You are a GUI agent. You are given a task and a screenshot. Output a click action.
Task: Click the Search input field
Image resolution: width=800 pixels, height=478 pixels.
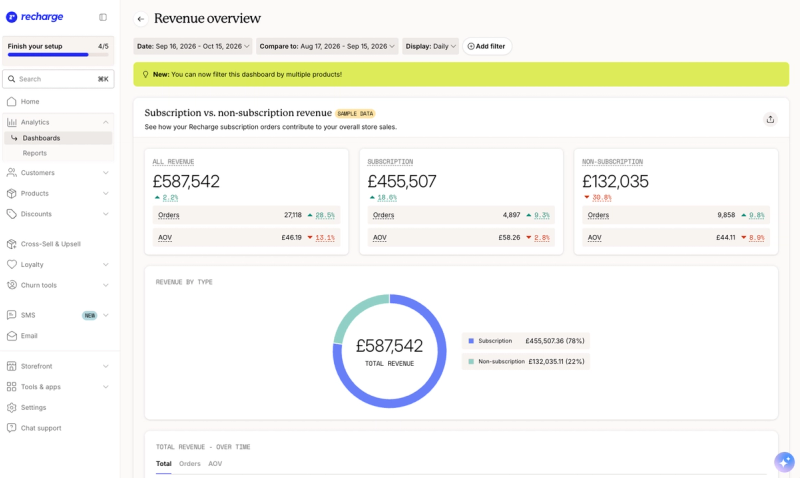point(58,79)
